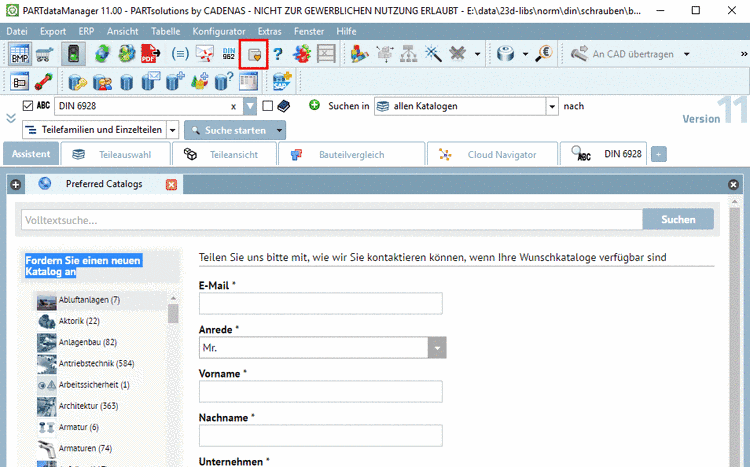Open the DIN 962 standard icon
The height and width of the screenshot is (467, 750).
pos(229,54)
